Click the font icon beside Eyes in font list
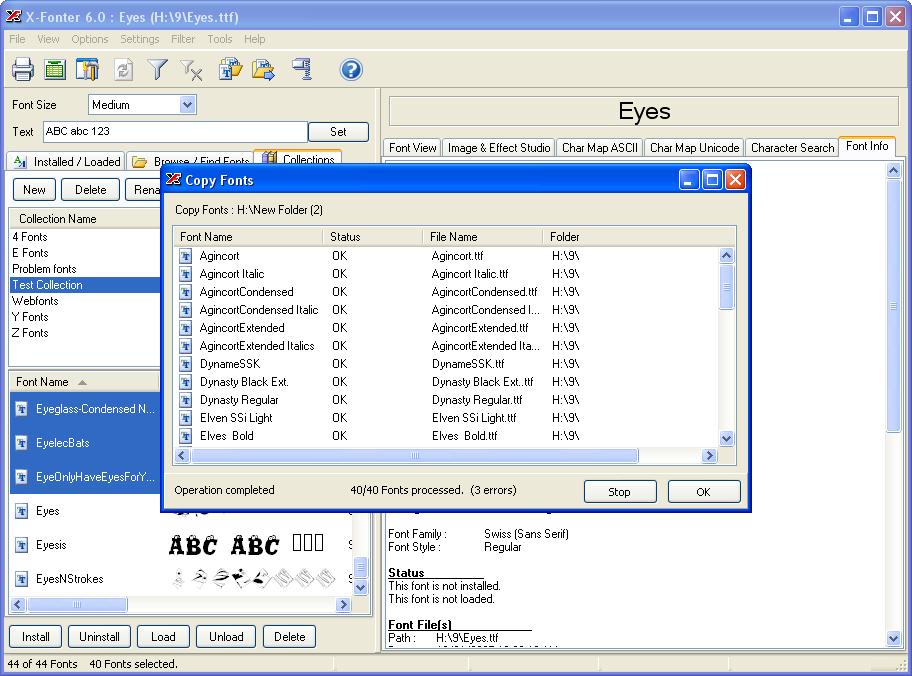Screen dimensions: 912x676 (22, 511)
